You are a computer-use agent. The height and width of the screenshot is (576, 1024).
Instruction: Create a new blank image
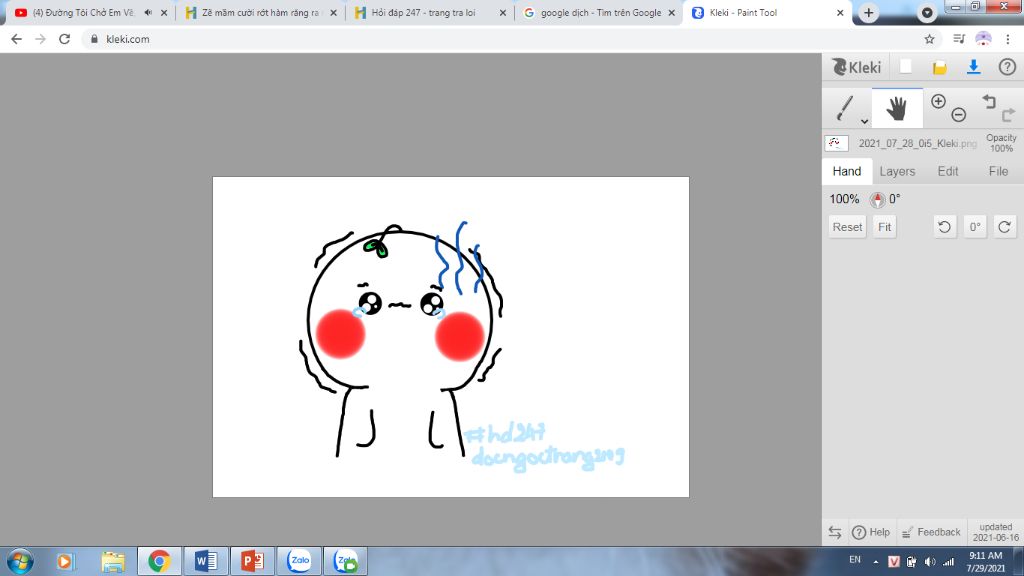click(906, 67)
